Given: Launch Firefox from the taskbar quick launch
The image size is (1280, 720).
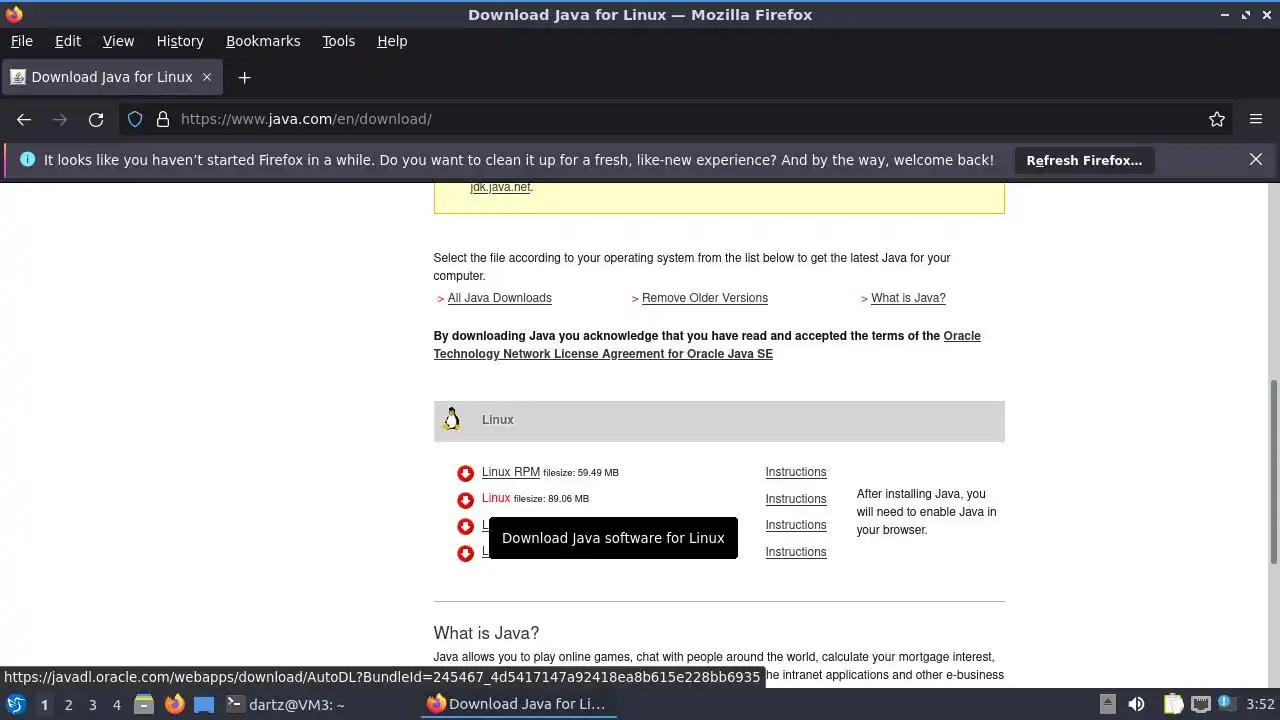Looking at the screenshot, I should click(174, 704).
